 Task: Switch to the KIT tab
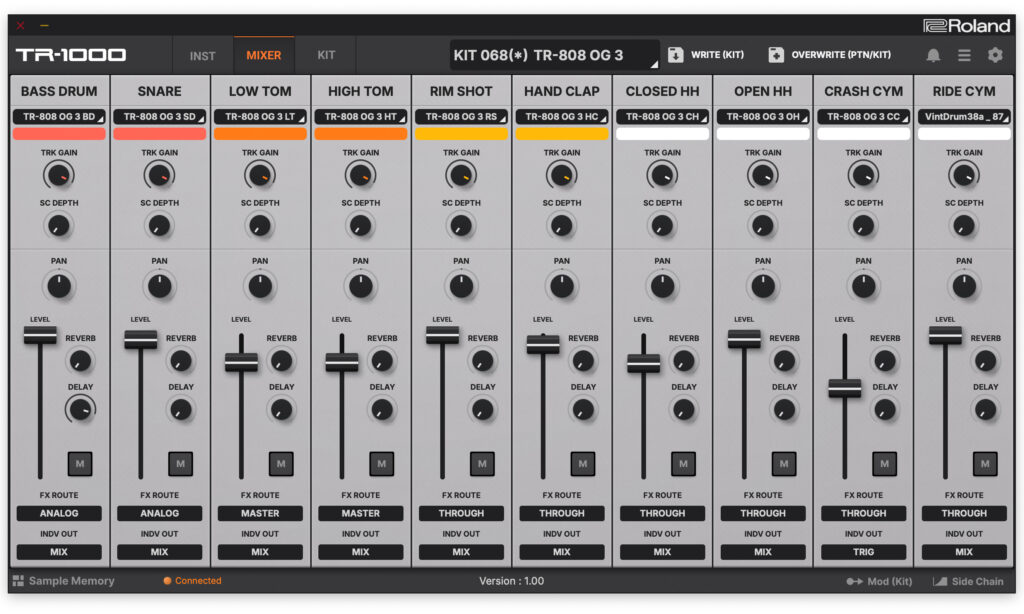tap(326, 55)
